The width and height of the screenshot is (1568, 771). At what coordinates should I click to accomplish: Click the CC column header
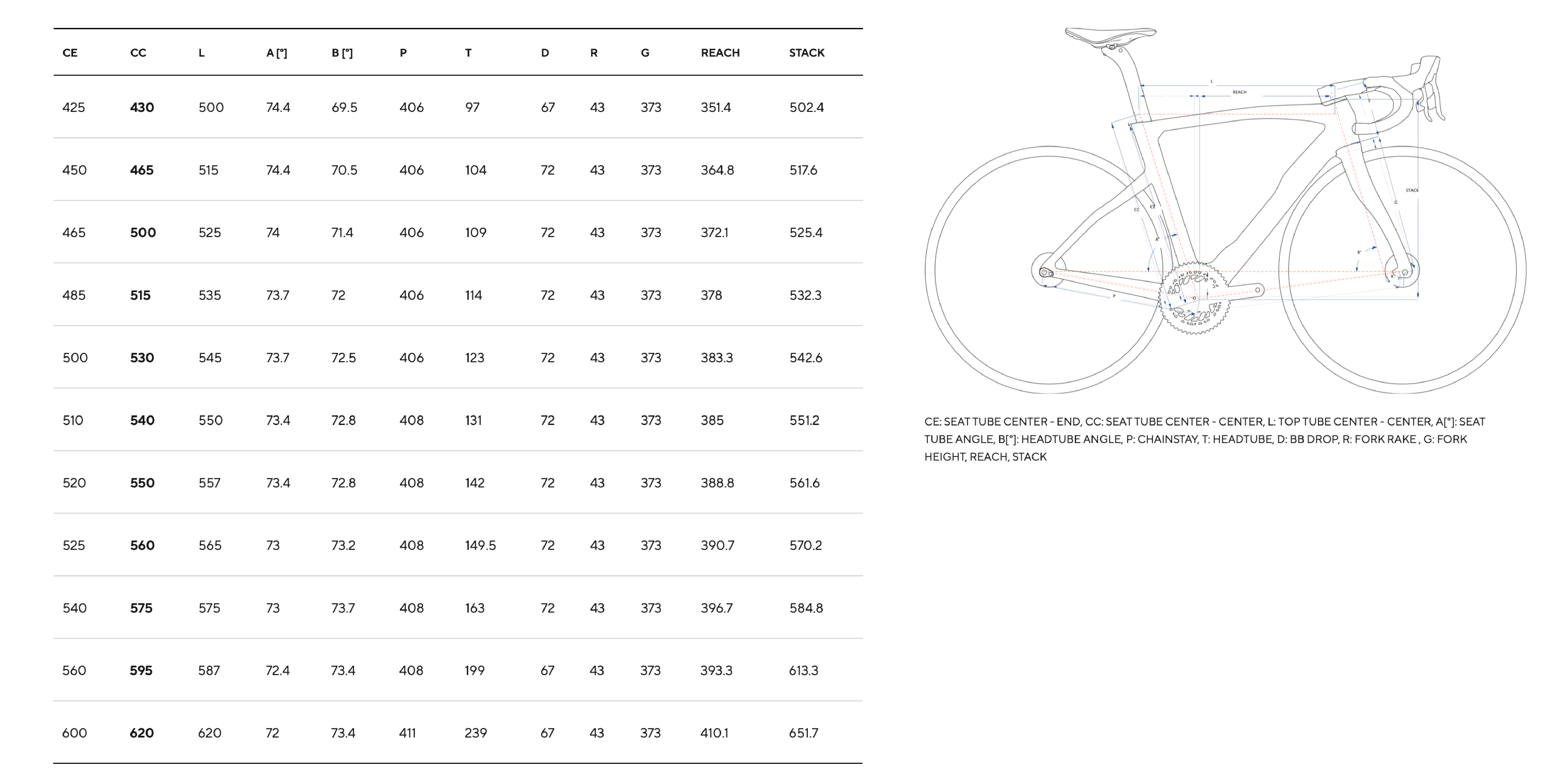[x=138, y=53]
